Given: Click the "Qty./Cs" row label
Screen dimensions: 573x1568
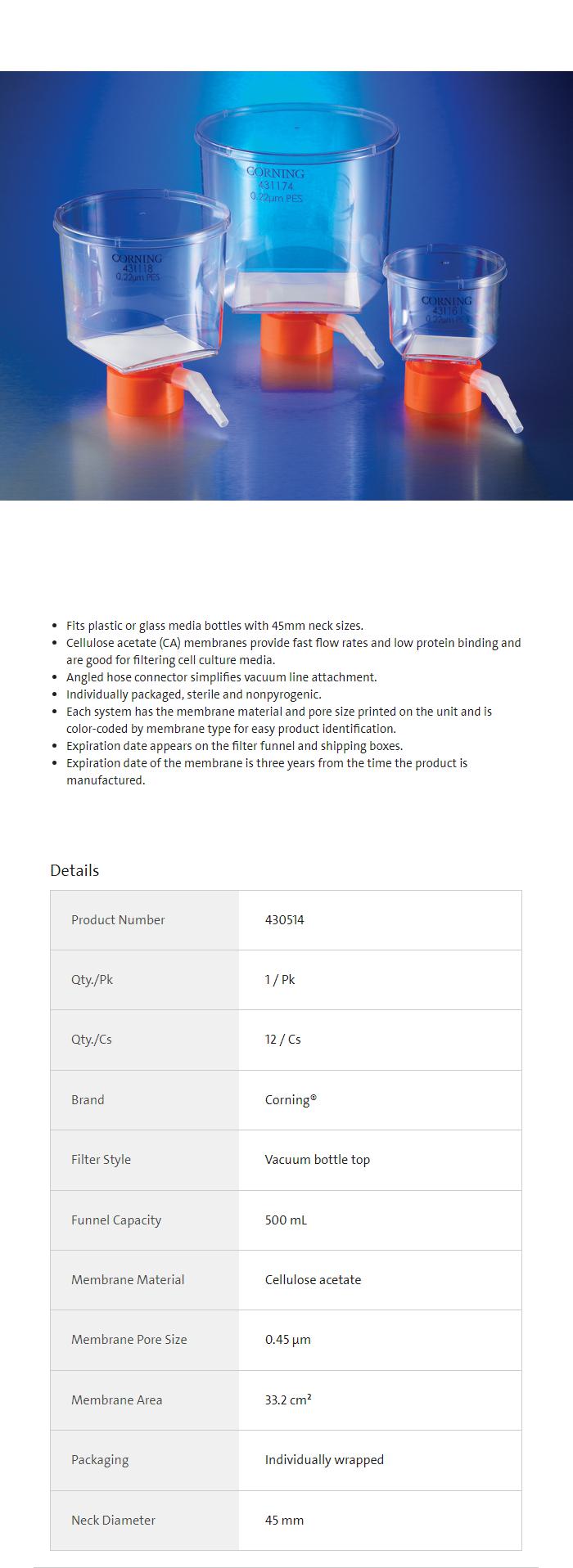Looking at the screenshot, I should 92,1040.
